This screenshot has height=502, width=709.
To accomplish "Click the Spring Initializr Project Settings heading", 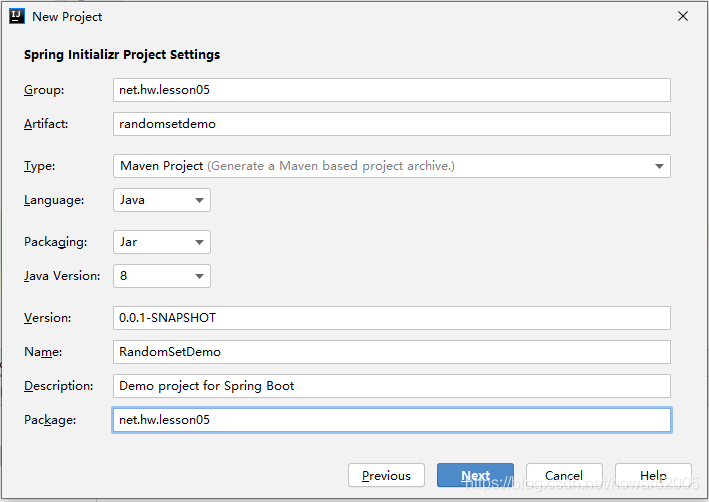I will pos(122,55).
